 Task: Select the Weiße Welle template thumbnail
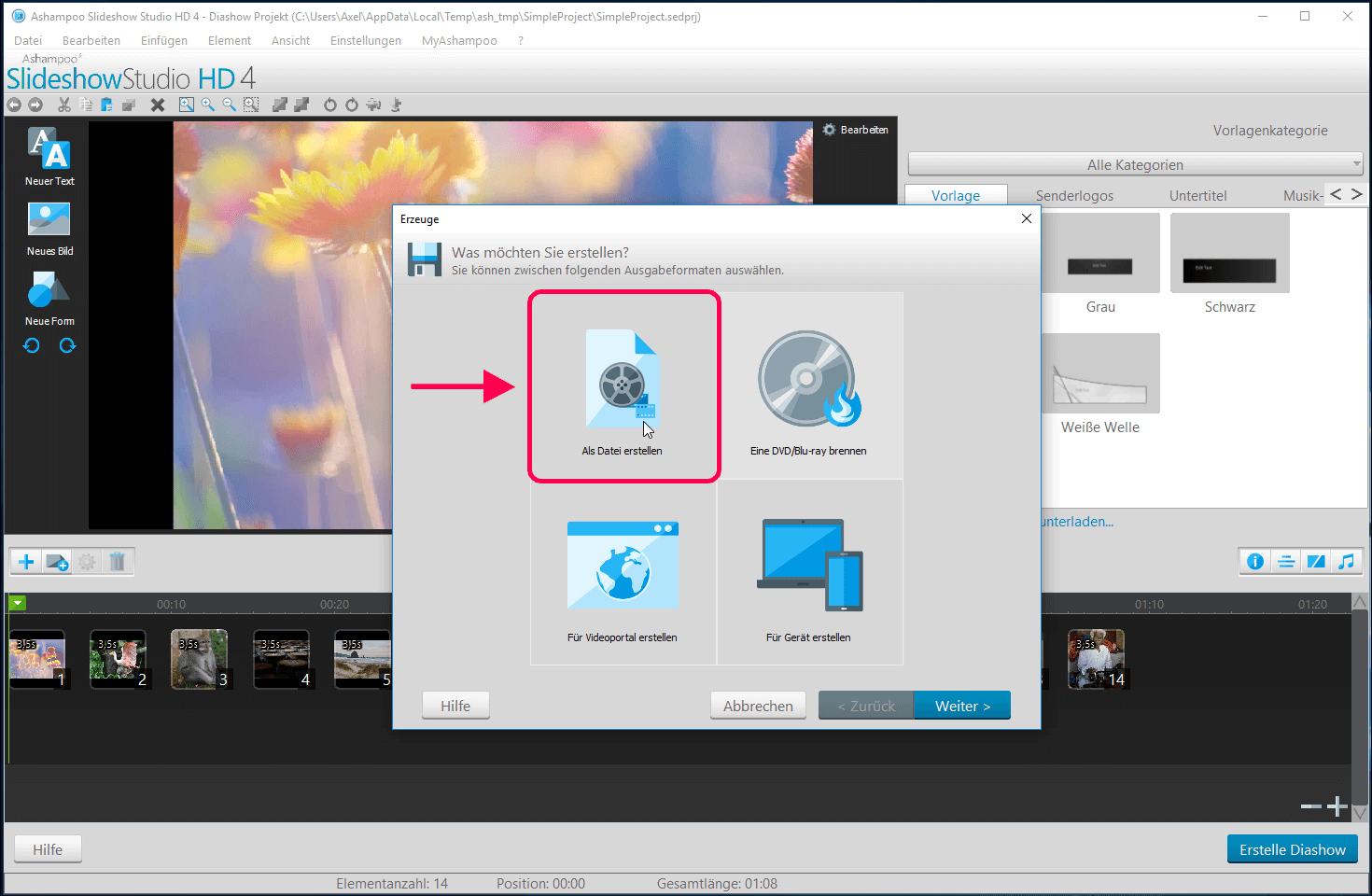[x=1100, y=373]
